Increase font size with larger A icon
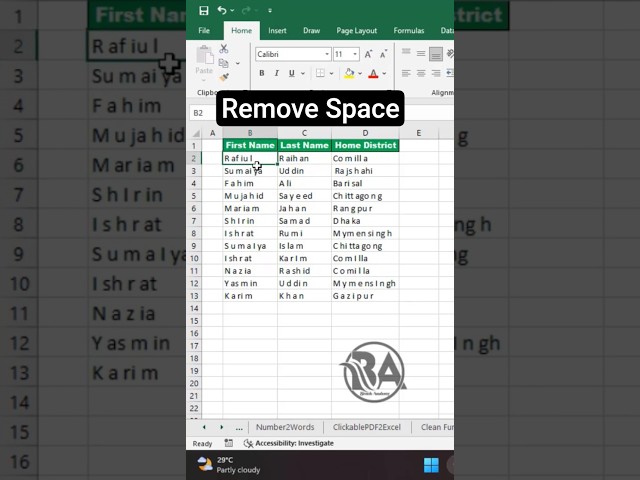The image size is (640, 480). coord(368,54)
